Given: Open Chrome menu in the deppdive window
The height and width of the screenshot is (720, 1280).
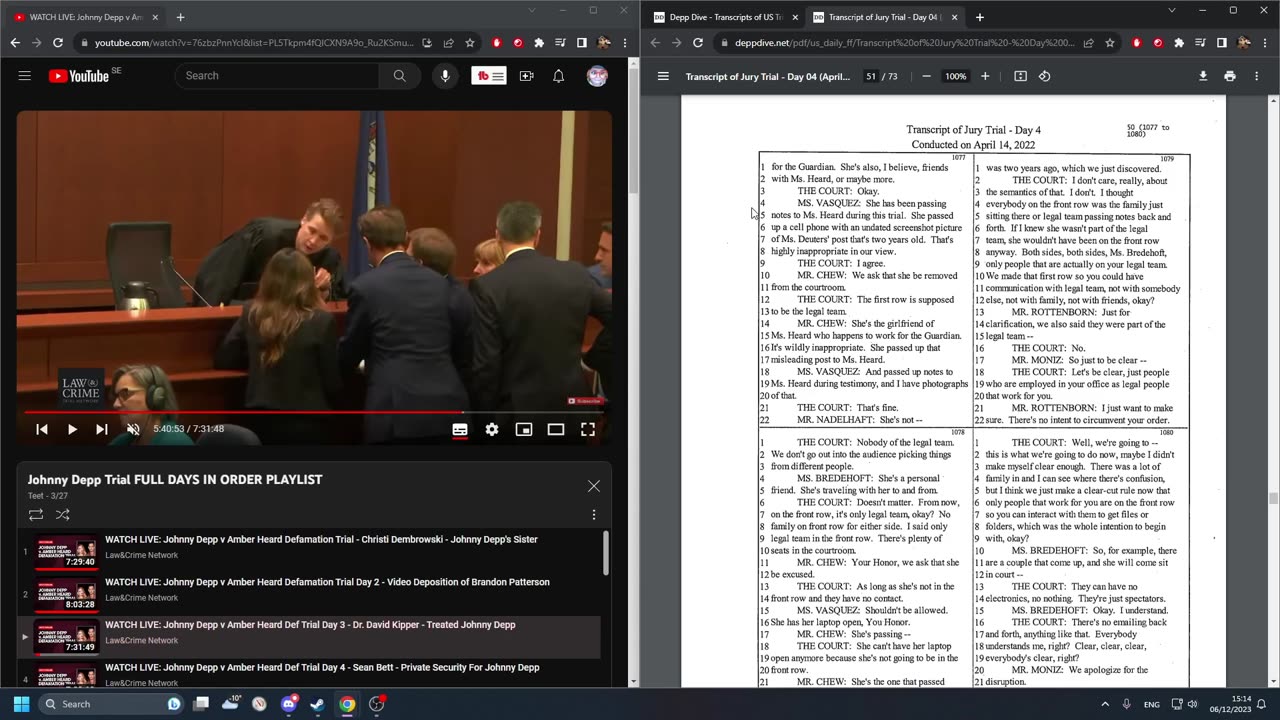Looking at the screenshot, I should [x=1266, y=43].
